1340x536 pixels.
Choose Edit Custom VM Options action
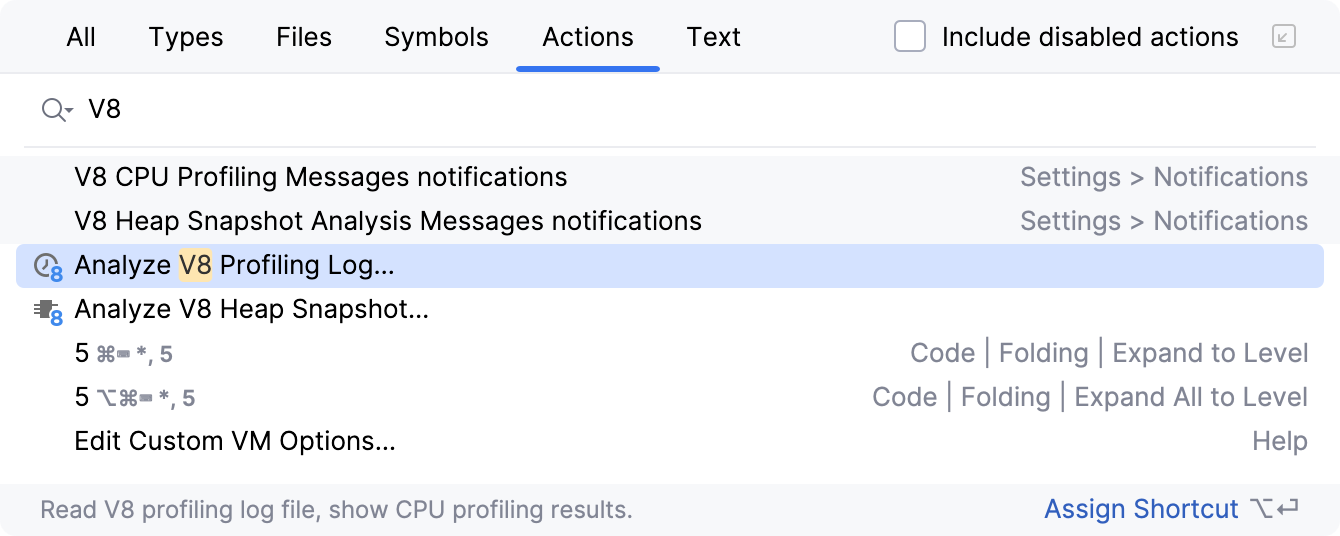click(x=235, y=441)
